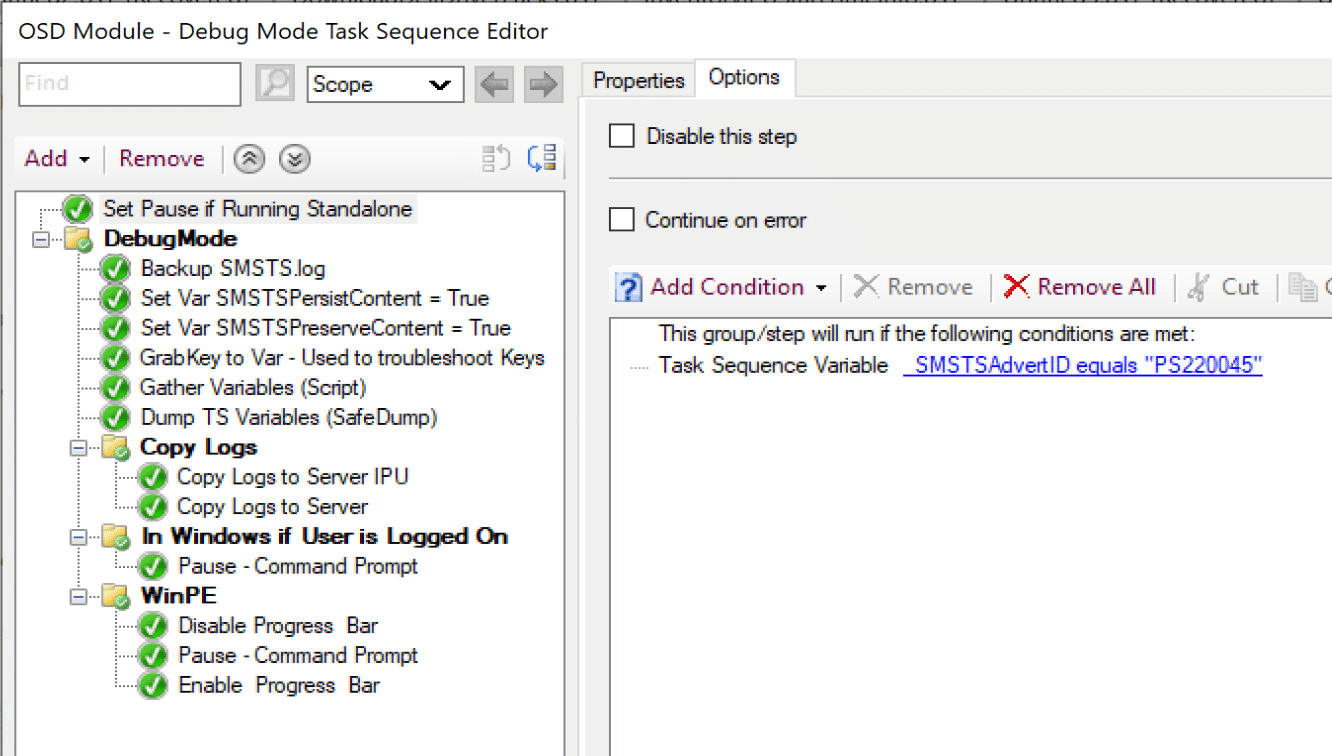Click the Remove button above the task tree
The width and height of the screenshot is (1332, 756).
tap(161, 158)
